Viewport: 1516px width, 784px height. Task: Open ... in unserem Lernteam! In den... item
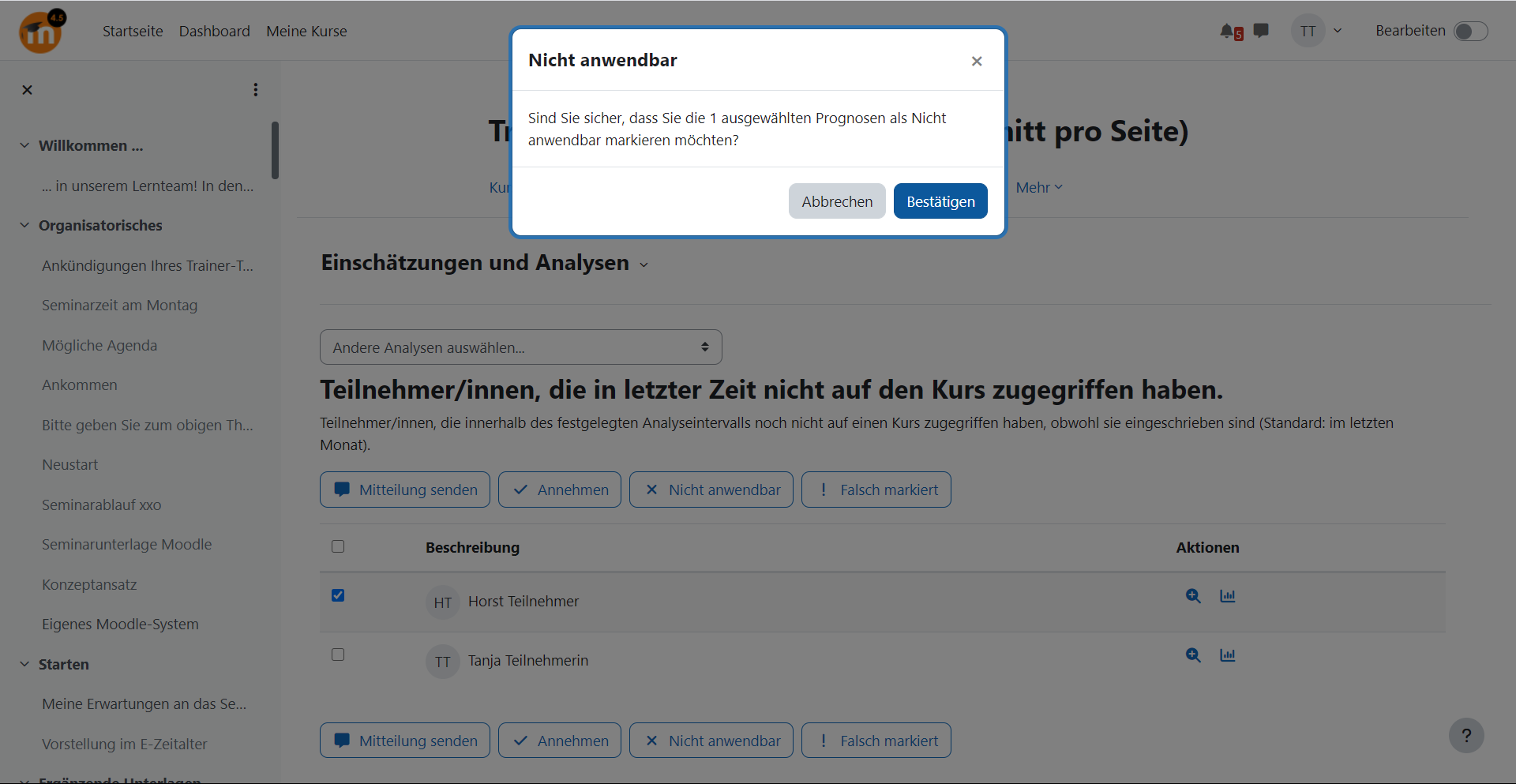tap(148, 186)
